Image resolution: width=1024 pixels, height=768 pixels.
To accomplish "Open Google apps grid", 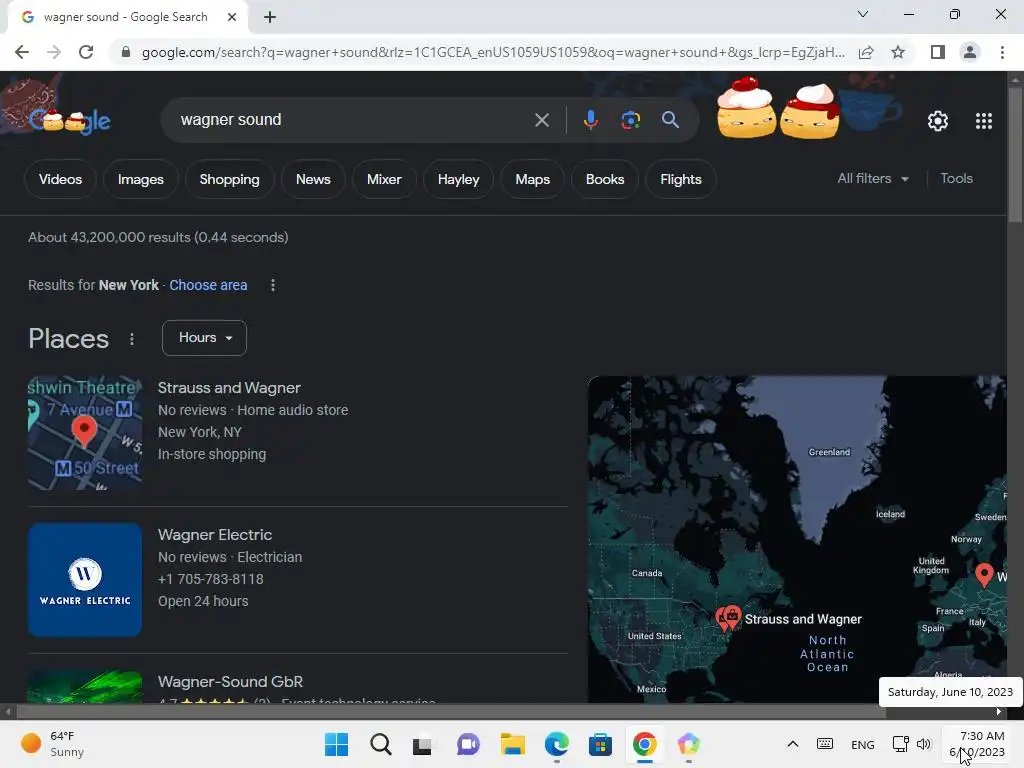I will [984, 121].
